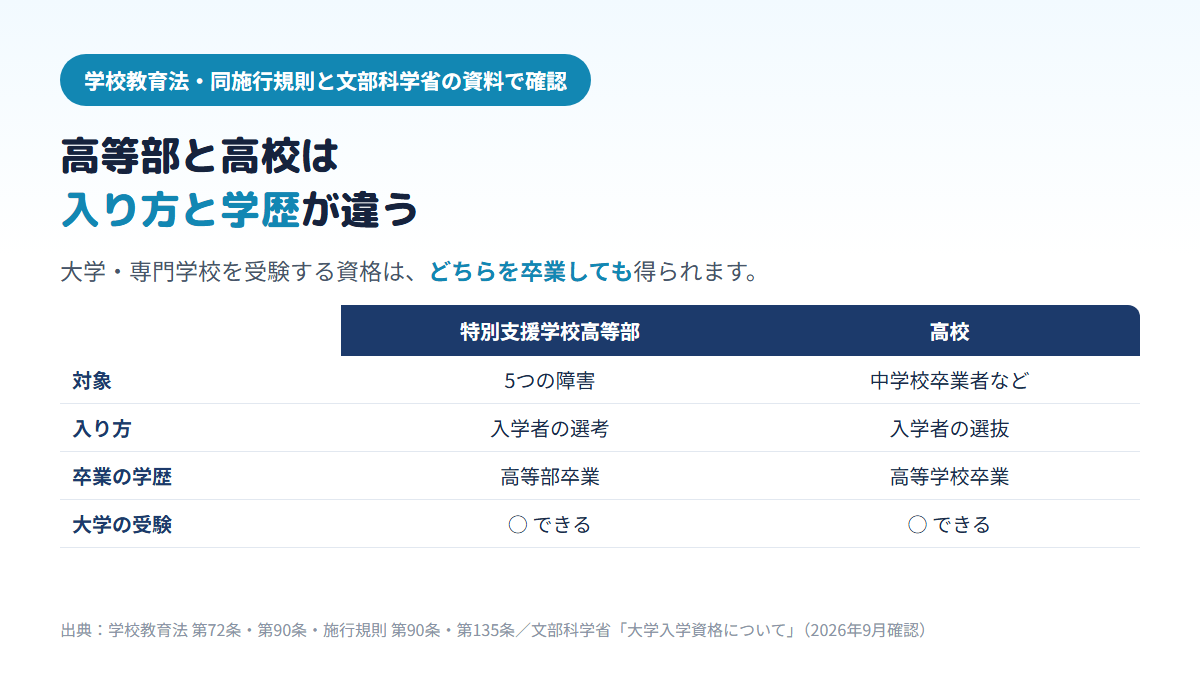Select the highlighted phrase どちらを卒業しても

click(531, 271)
